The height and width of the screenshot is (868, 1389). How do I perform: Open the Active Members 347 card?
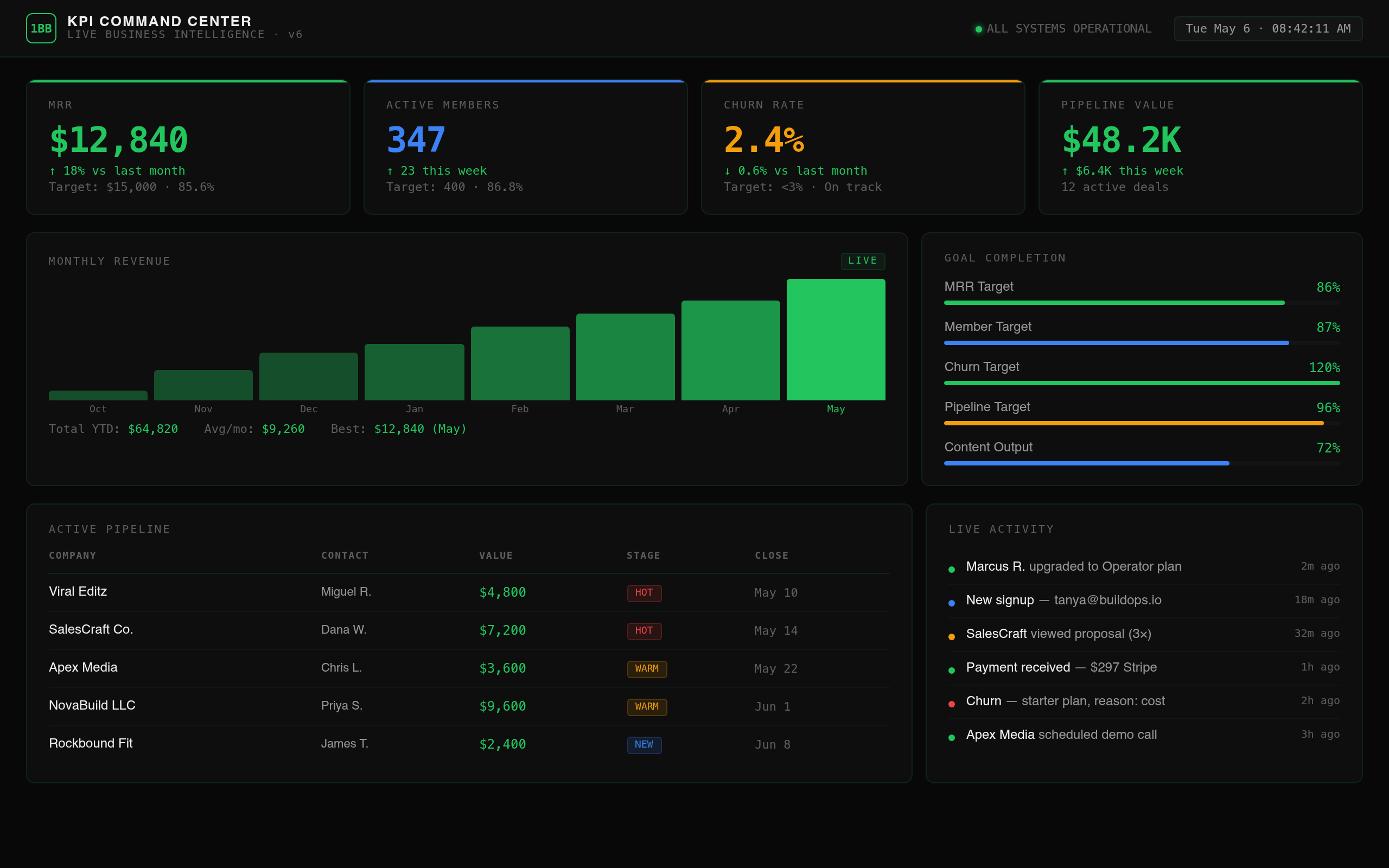(x=525, y=147)
